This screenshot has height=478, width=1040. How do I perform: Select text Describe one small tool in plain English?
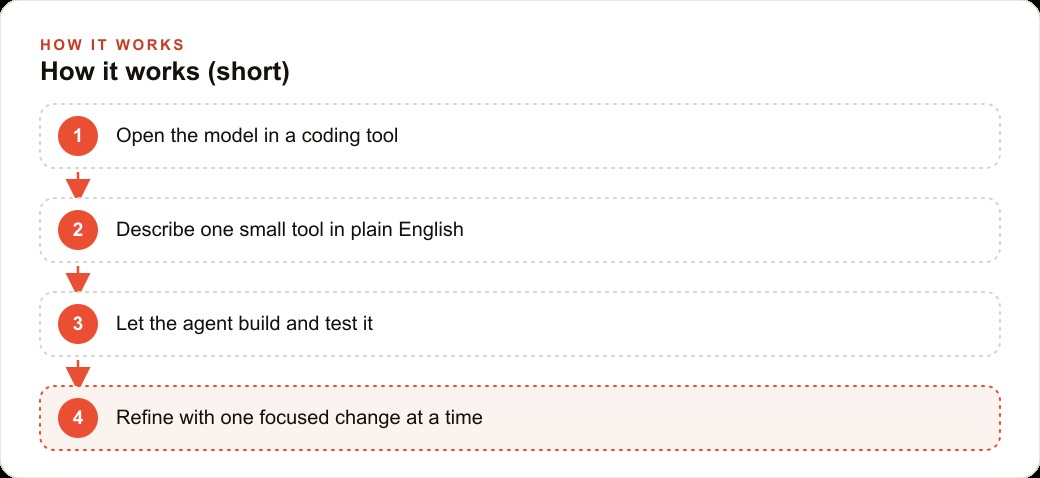(290, 230)
